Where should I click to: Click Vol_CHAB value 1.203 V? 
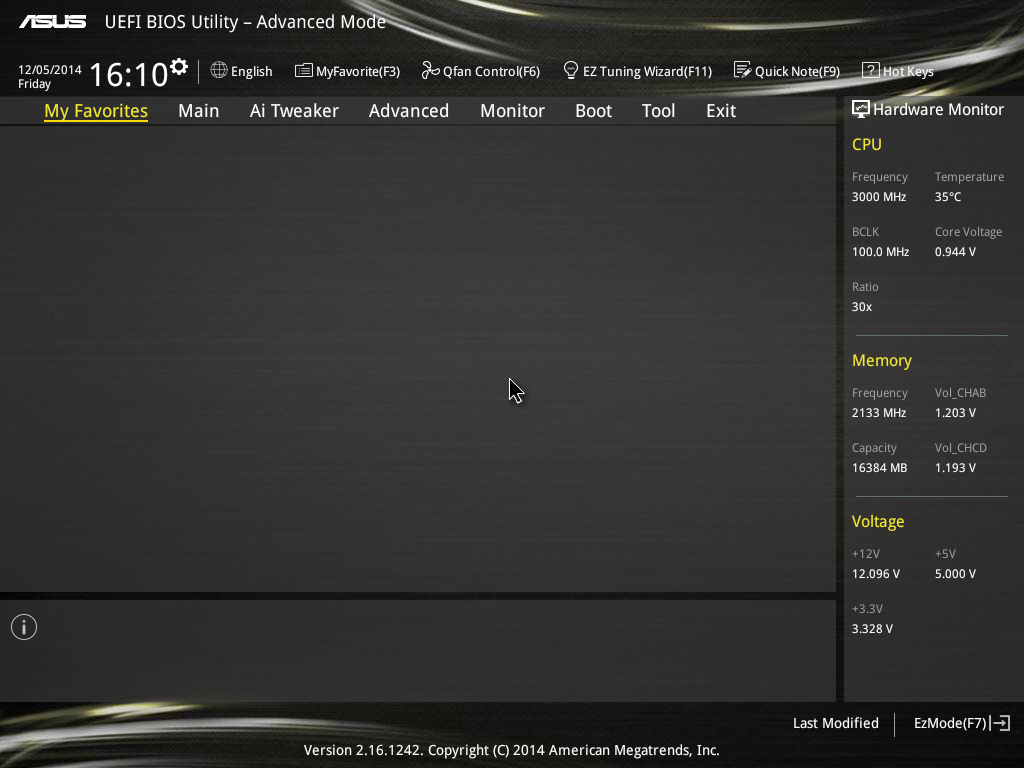(x=955, y=413)
